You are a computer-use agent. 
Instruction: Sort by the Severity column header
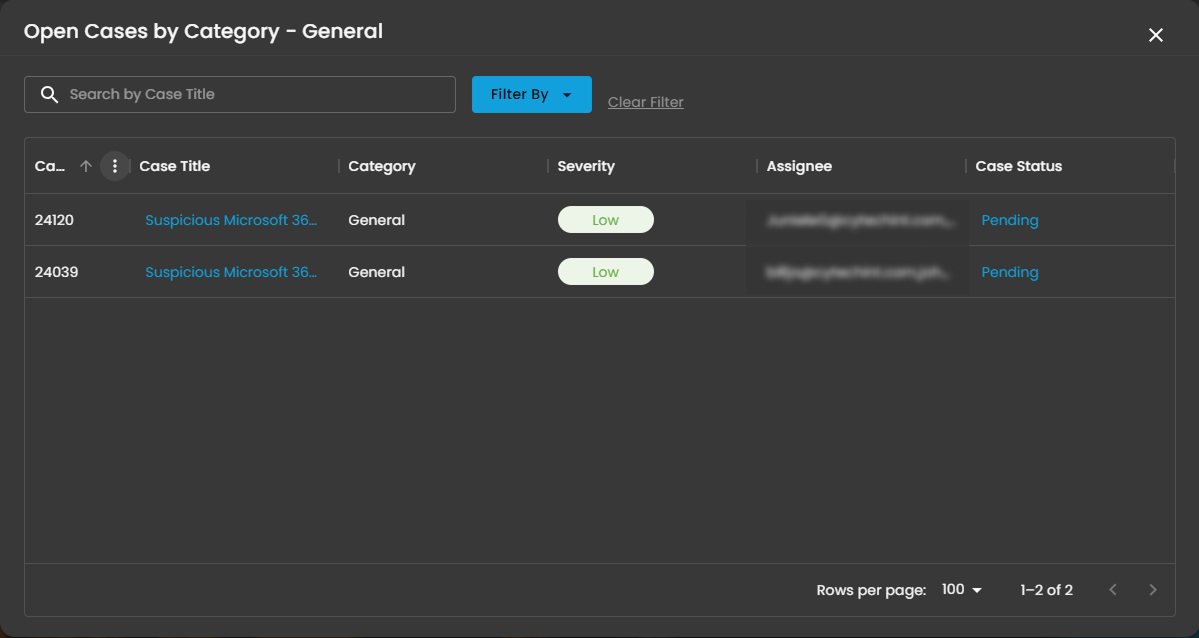pyautogui.click(x=586, y=166)
